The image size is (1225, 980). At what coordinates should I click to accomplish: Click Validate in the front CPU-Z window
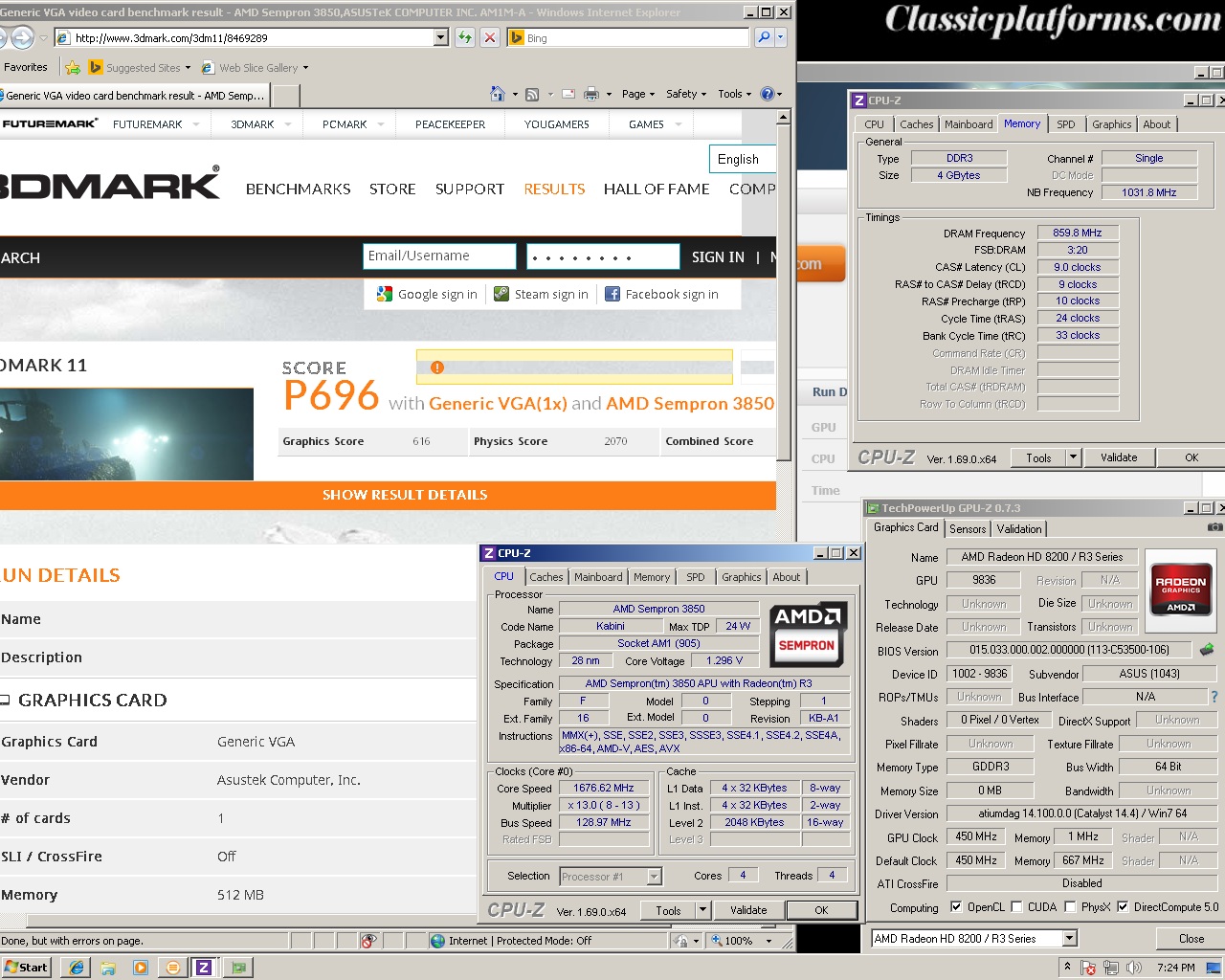tap(748, 910)
